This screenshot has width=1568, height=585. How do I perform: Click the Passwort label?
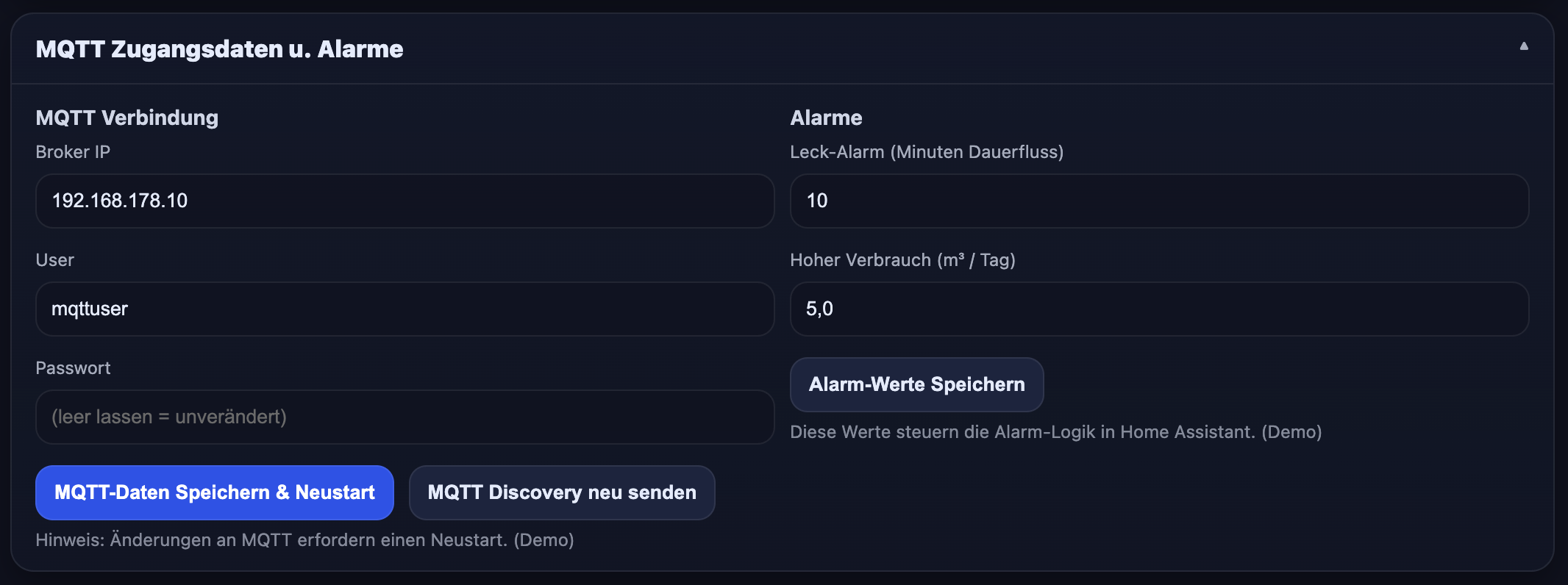tap(73, 367)
